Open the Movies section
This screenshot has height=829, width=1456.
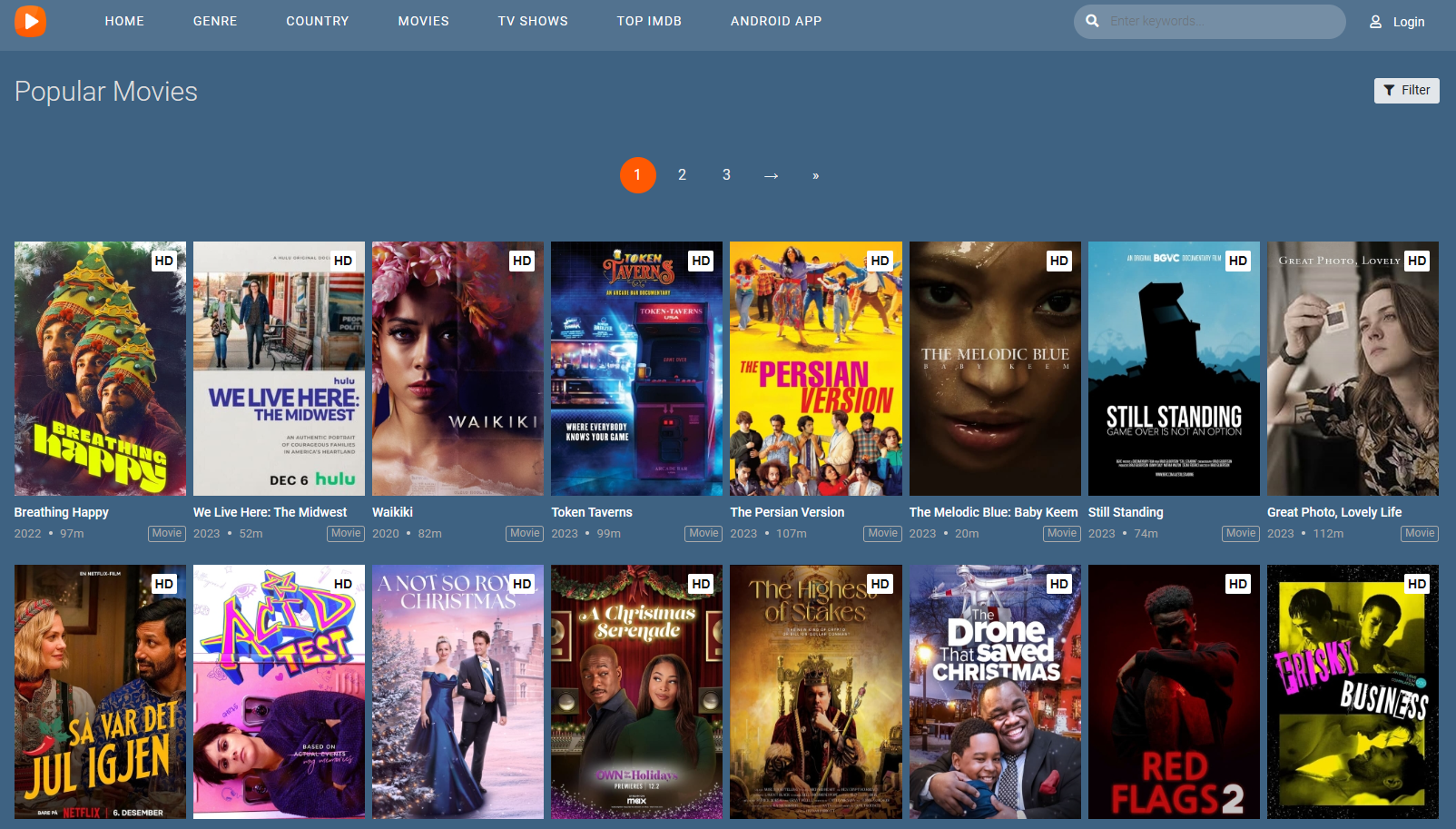[423, 21]
